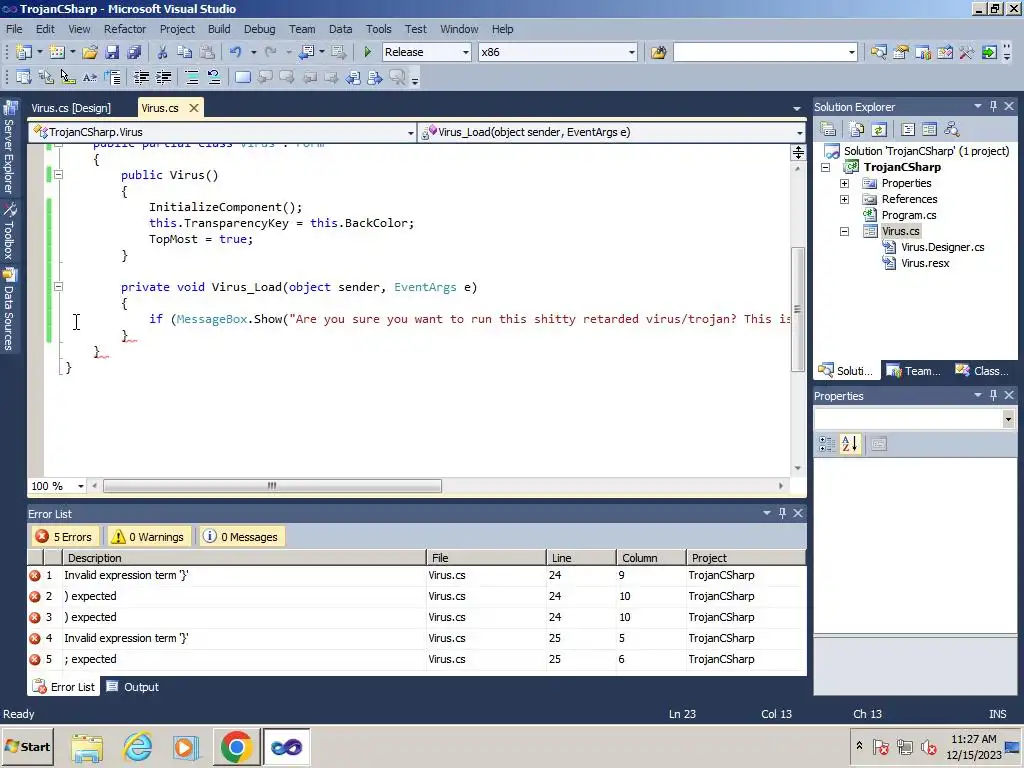Click the editor horizontal scrollbar thumb

(x=272, y=486)
